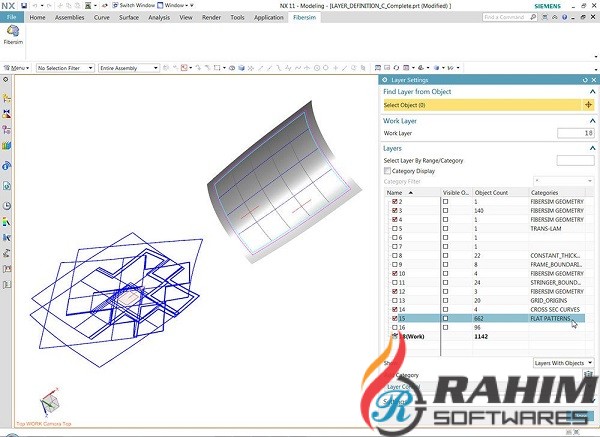The width and height of the screenshot is (600, 437).
Task: Click the Layer Settings reset icon
Action: click(585, 80)
